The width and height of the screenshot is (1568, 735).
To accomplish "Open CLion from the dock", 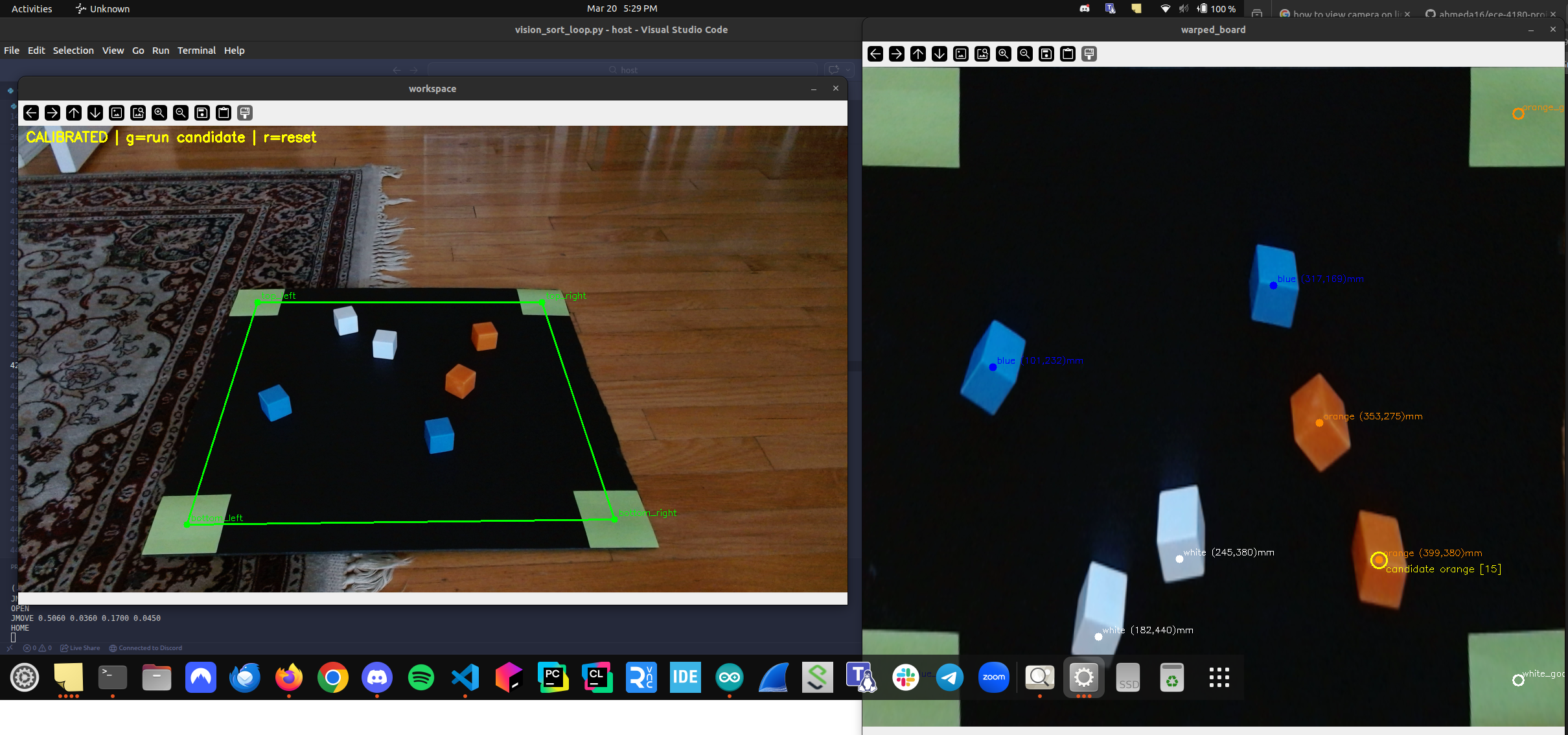I will 597,678.
